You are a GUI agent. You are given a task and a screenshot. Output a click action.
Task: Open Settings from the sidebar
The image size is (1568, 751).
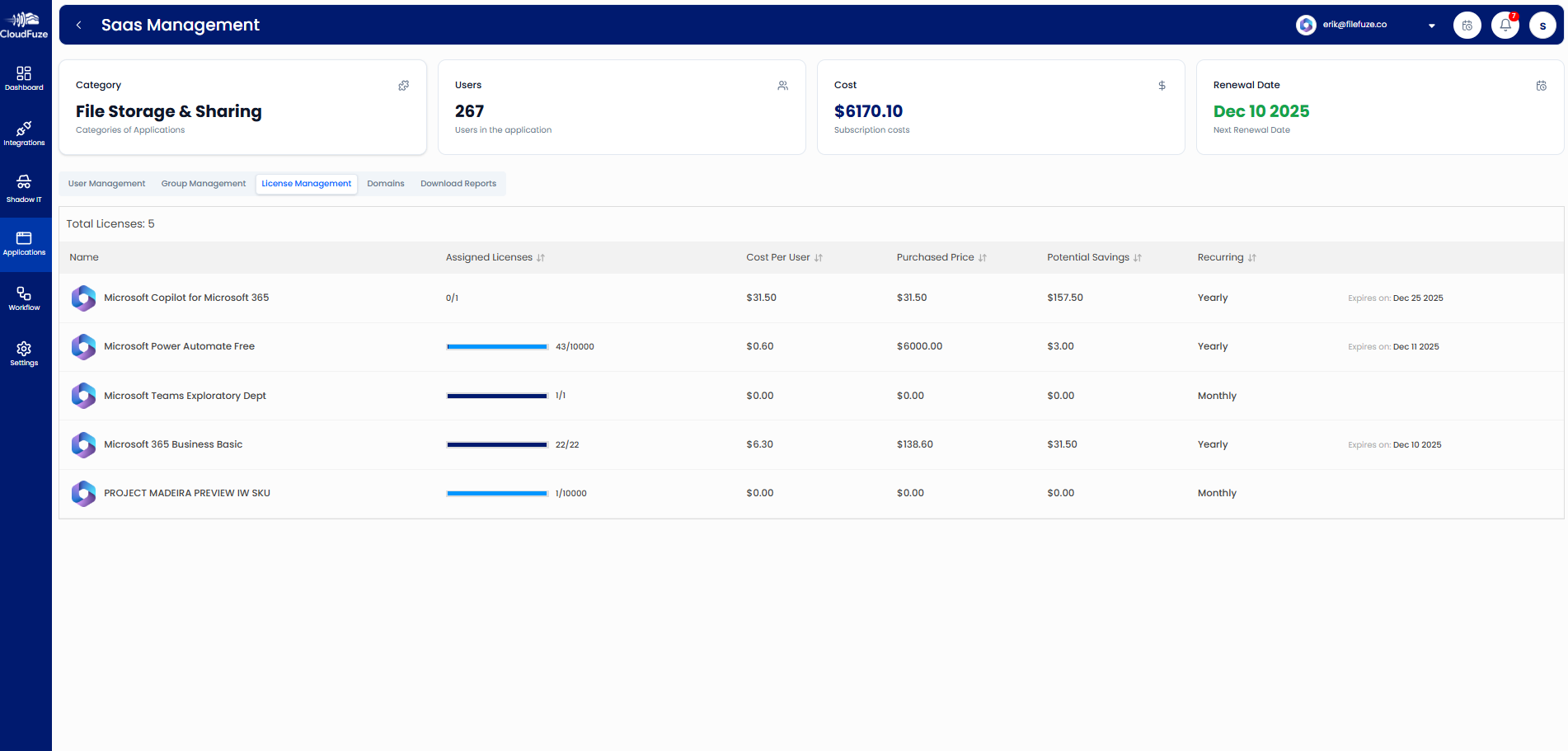pos(24,353)
